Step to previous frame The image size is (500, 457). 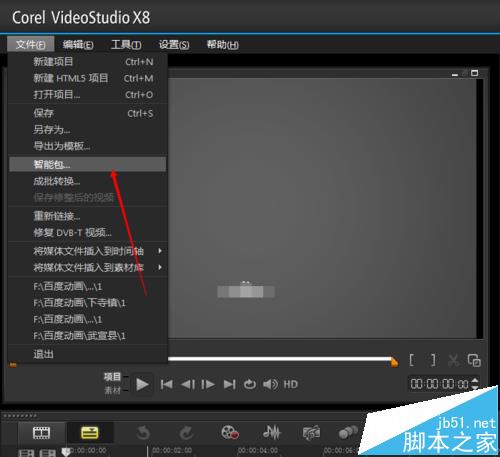click(x=188, y=384)
